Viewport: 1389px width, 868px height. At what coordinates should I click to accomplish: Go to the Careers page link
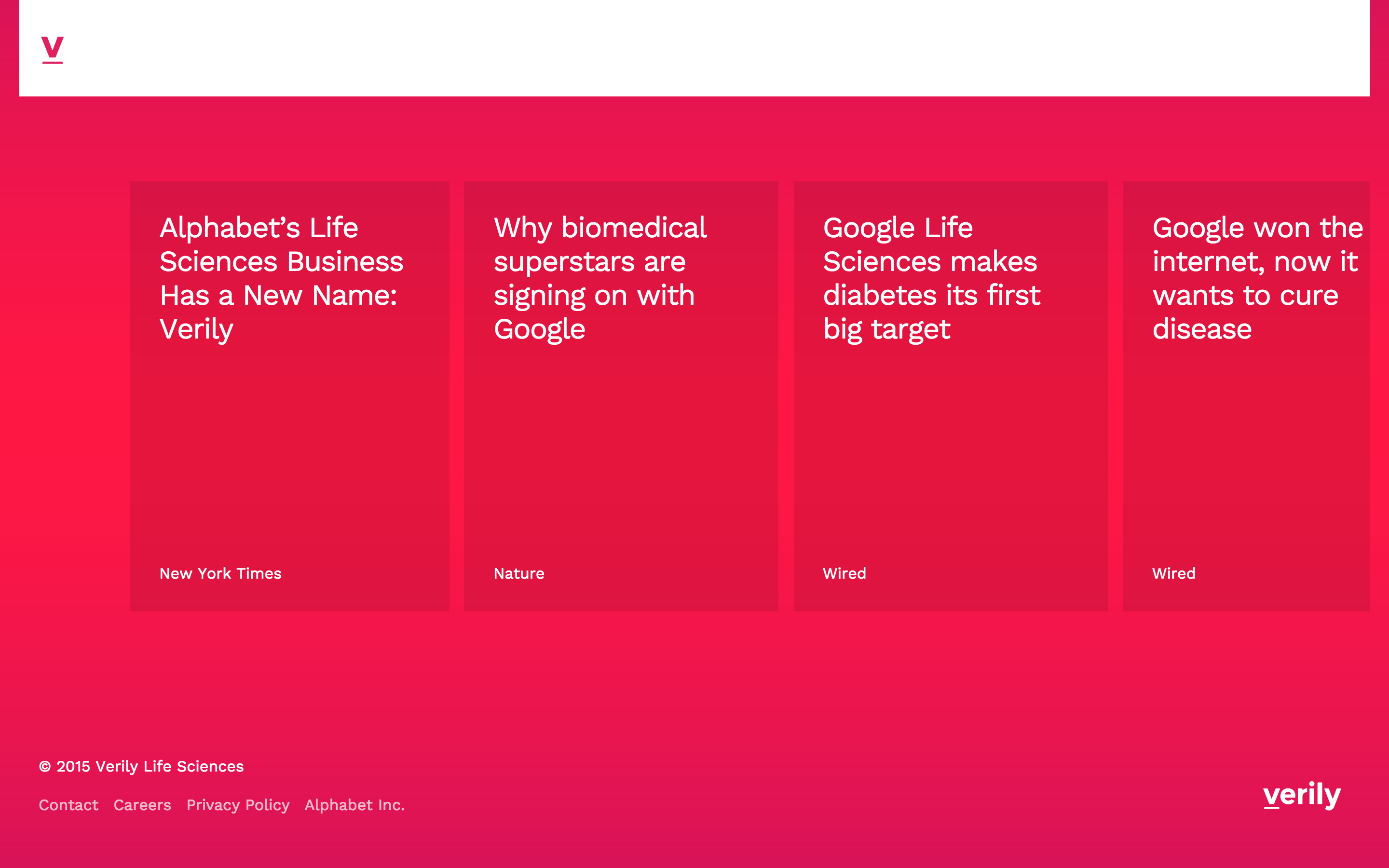click(142, 805)
